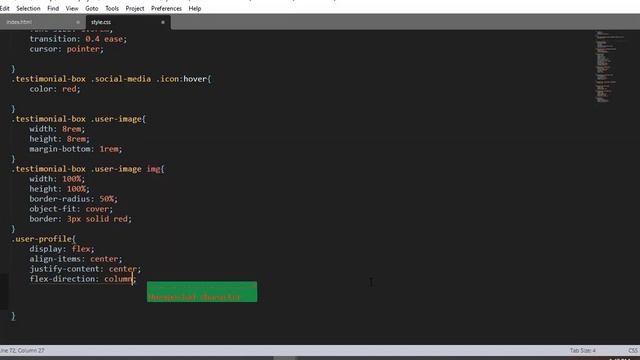640x360 pixels.
Task: Close the style.css tab
Action: [x=163, y=22]
